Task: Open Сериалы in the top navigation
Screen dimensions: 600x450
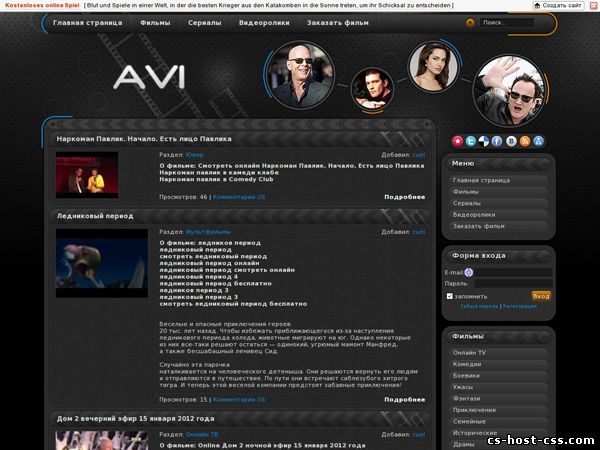Action: point(204,23)
